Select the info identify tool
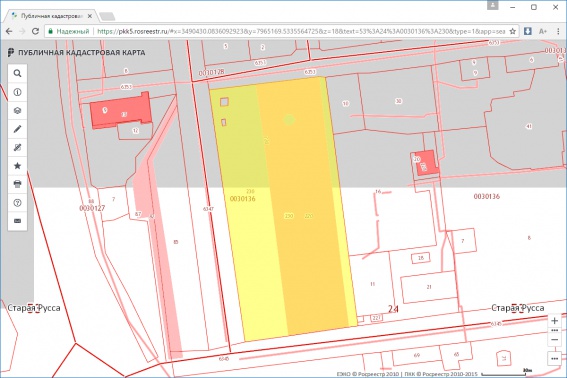 (x=17, y=92)
